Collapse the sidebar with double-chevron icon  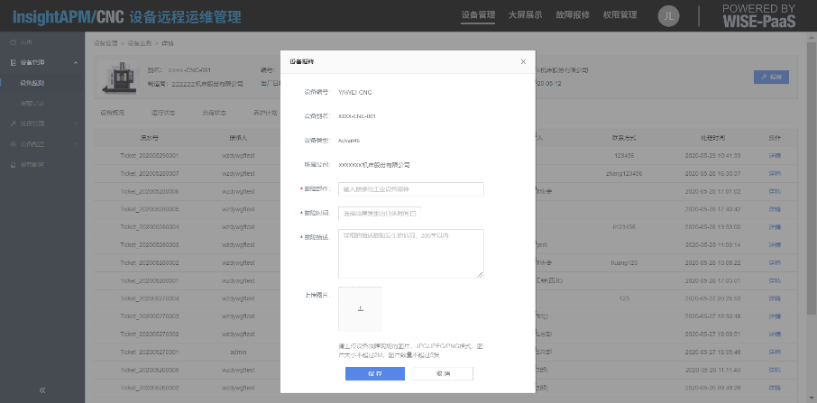pyautogui.click(x=43, y=389)
